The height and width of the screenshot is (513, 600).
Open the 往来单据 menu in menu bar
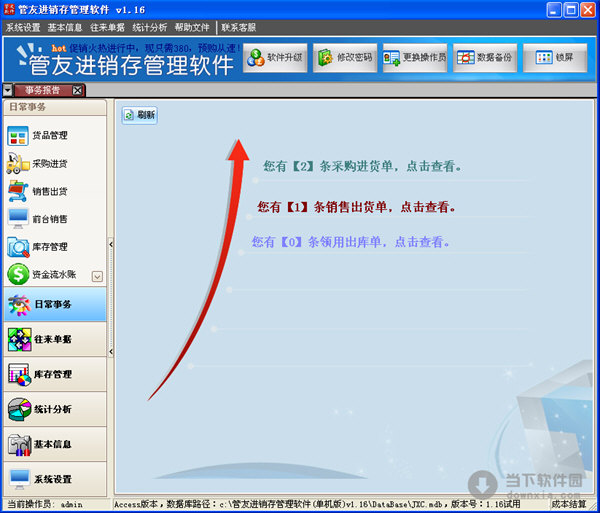pos(108,28)
